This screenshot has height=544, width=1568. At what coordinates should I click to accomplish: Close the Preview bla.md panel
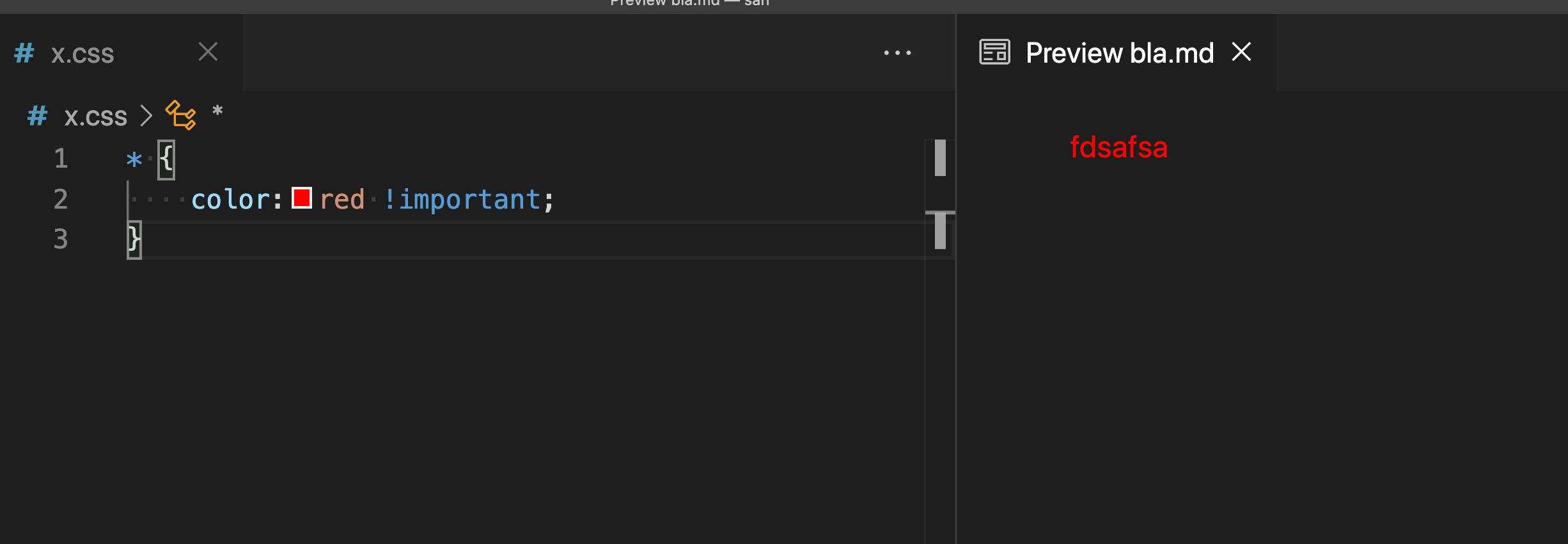[1241, 52]
